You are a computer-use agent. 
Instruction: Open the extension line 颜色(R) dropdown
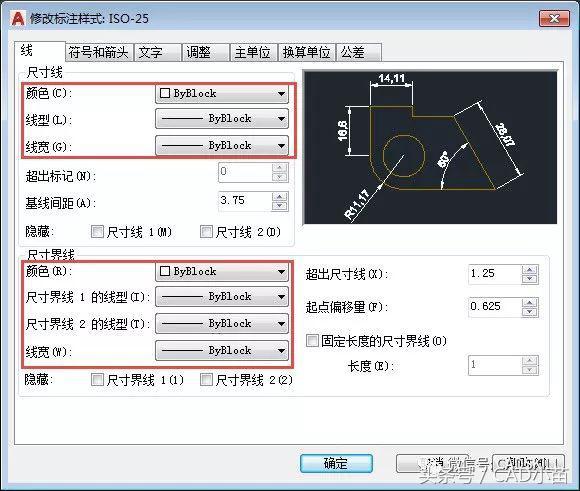click(222, 272)
